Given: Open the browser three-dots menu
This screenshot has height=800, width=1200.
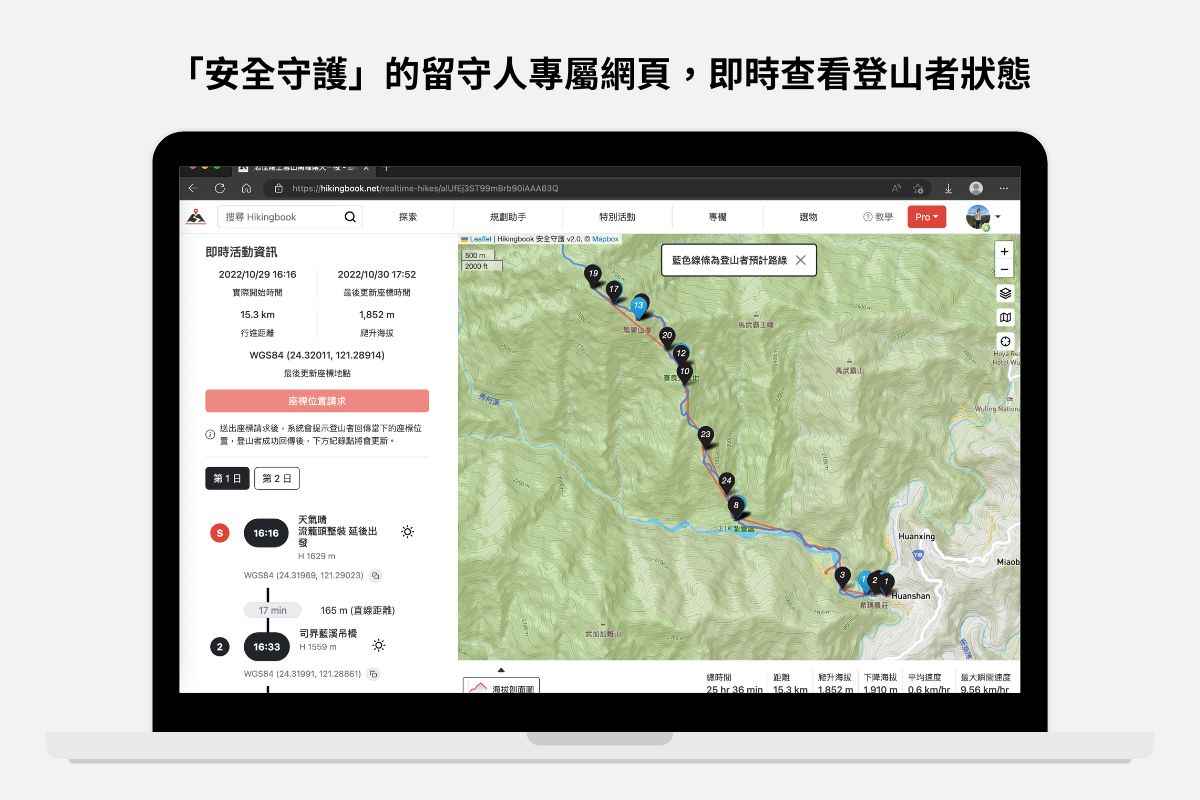Looking at the screenshot, I should coord(1004,188).
